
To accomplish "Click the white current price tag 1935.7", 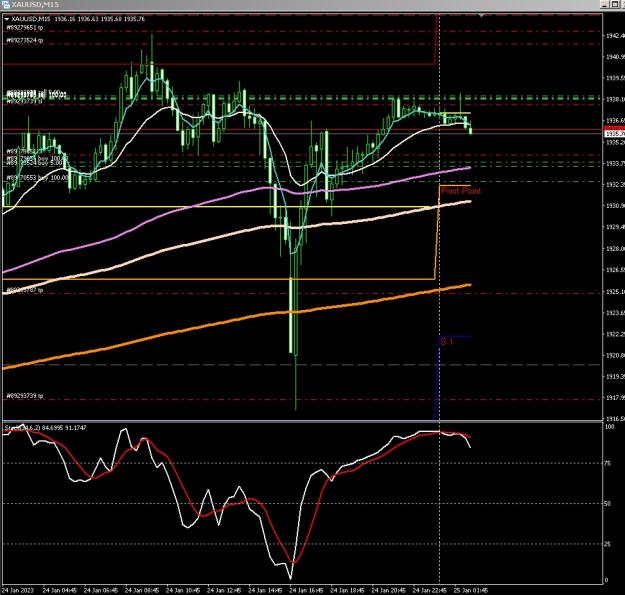I will [x=615, y=134].
